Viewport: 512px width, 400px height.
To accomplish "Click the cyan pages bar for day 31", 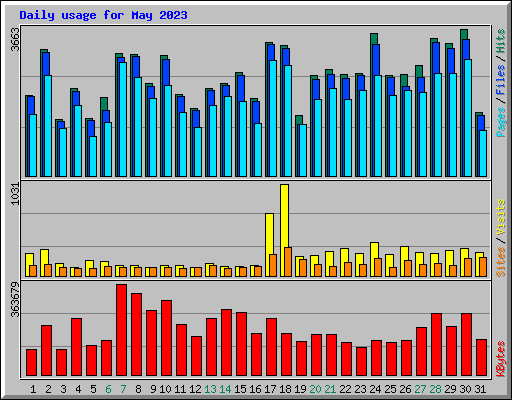I will tap(483, 153).
